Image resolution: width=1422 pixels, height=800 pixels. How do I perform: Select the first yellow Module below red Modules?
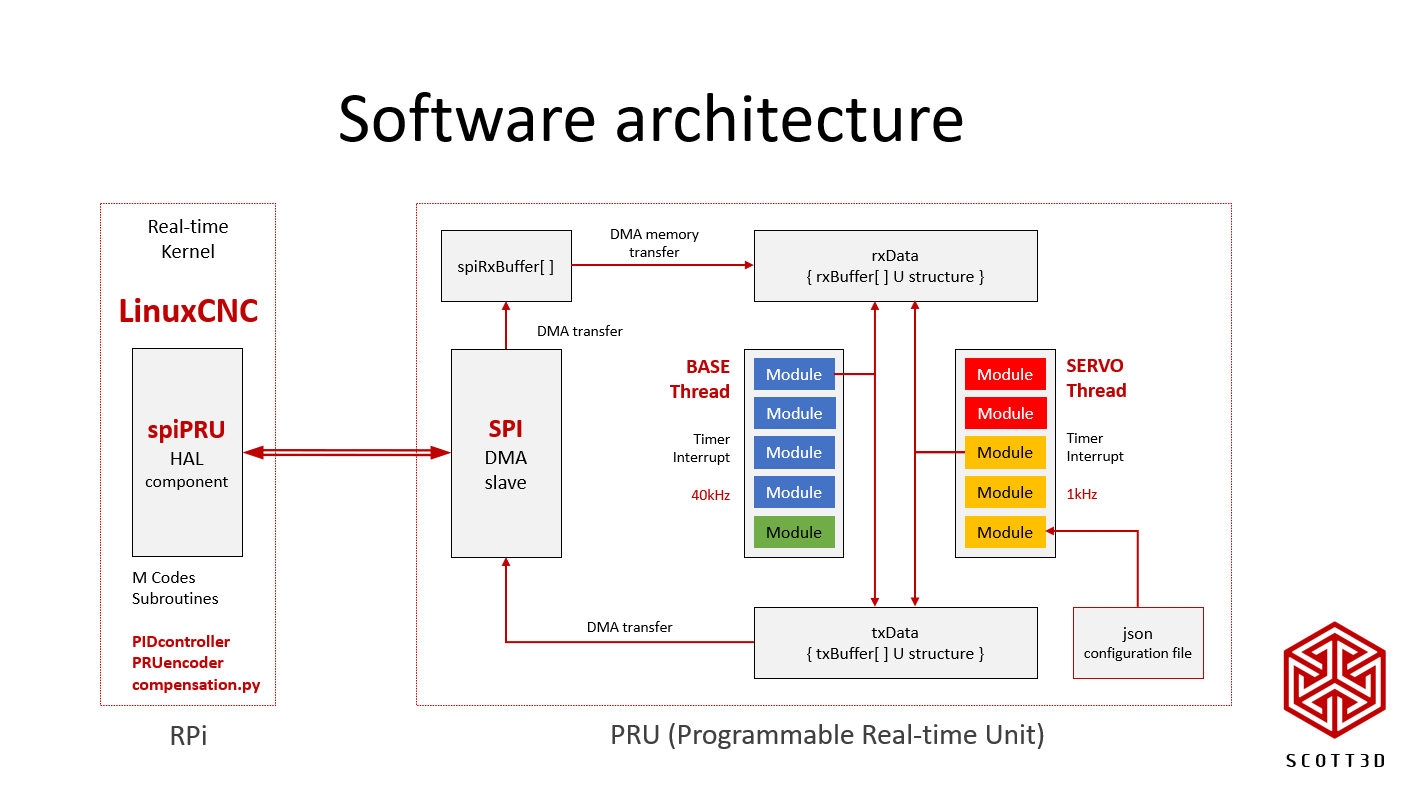click(1005, 452)
